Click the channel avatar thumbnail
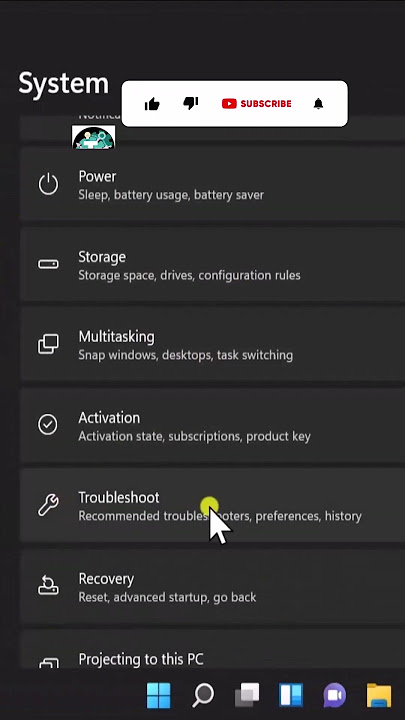Screen dimensions: 405x720 click(94, 137)
